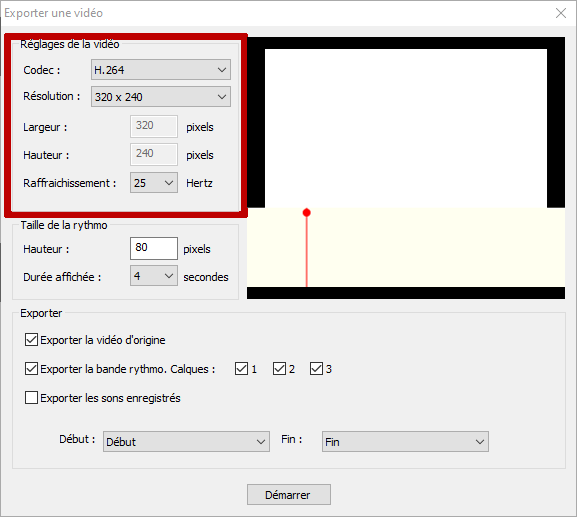Image resolution: width=577 pixels, height=517 pixels.
Task: Open the Raffraichissement dropdown set to 25
Action: point(154,183)
